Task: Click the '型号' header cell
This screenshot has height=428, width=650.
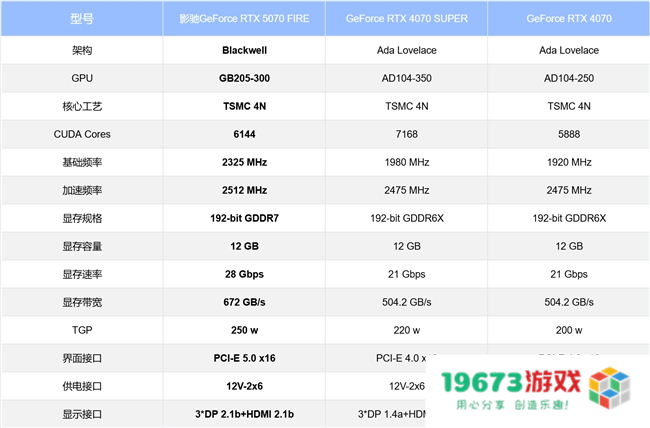Action: 82,19
